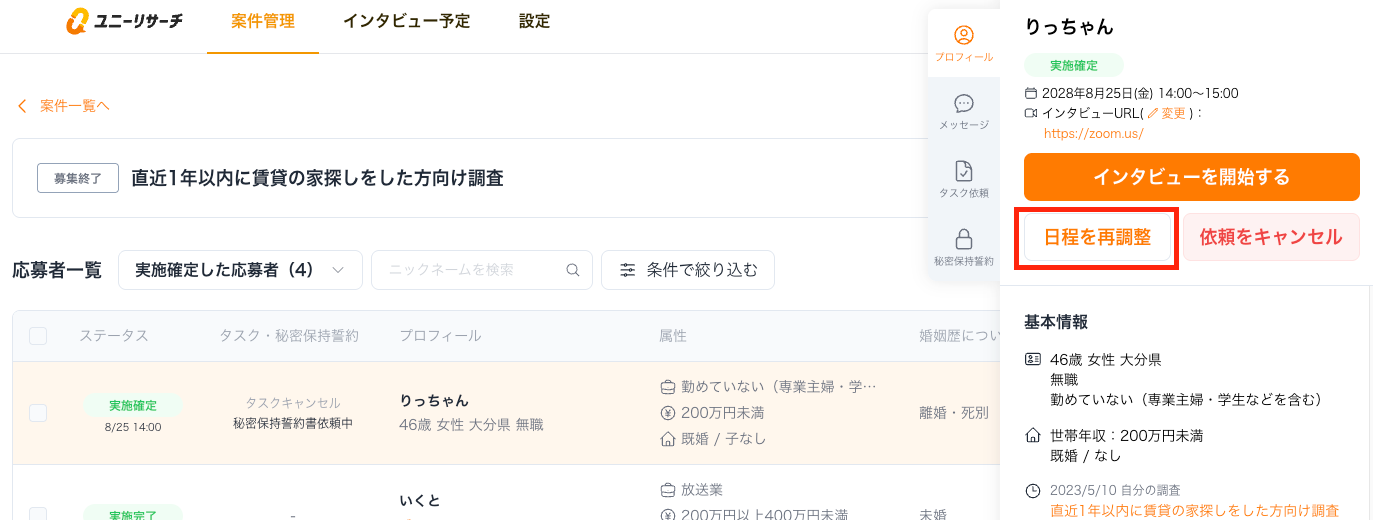Open the 設定 settings tab
Viewport: 1373px width, 520px height.
coord(535,21)
